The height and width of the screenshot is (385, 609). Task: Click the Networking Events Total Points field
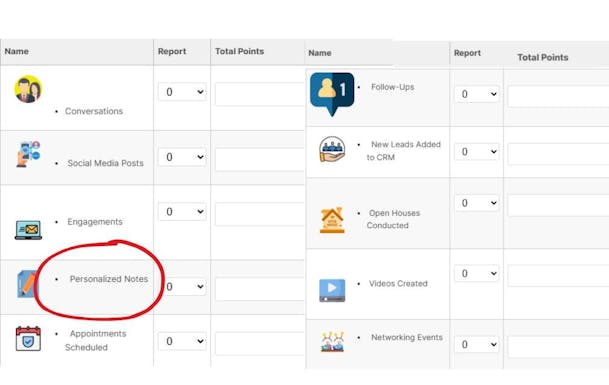[558, 347]
